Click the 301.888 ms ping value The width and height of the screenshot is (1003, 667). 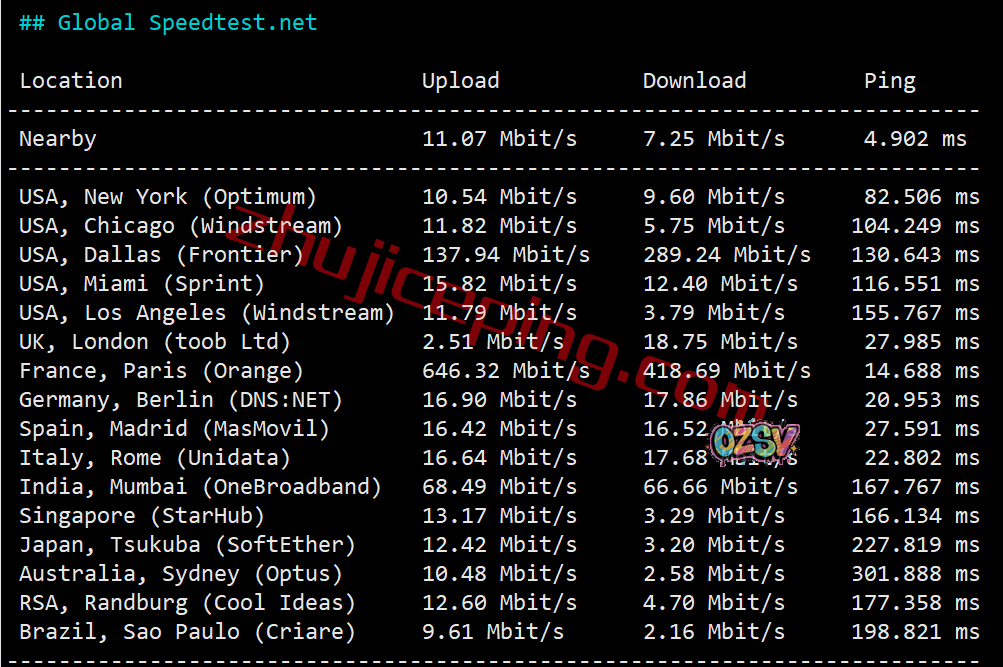coord(915,574)
